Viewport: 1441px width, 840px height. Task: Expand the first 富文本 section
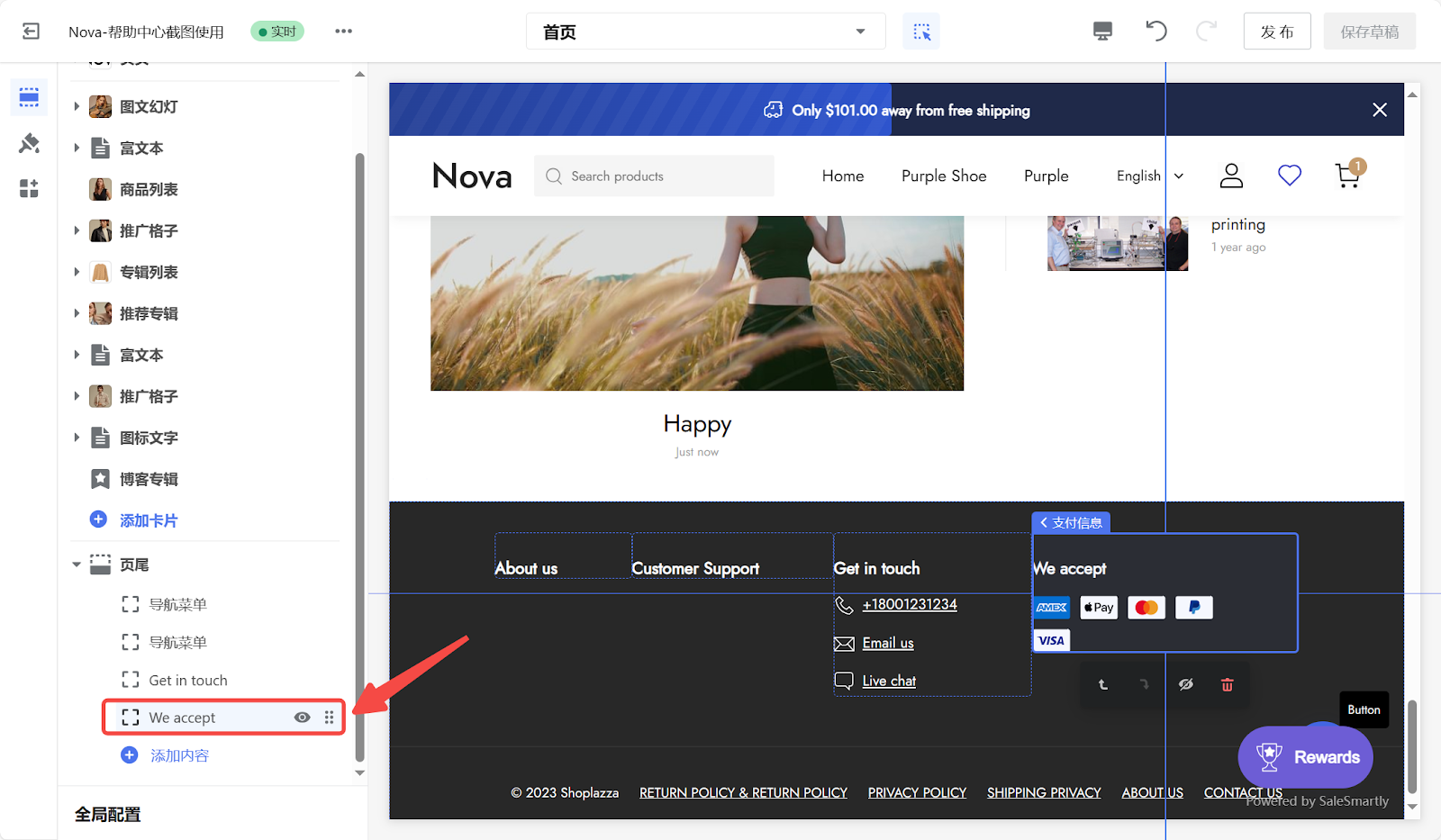pyautogui.click(x=77, y=148)
